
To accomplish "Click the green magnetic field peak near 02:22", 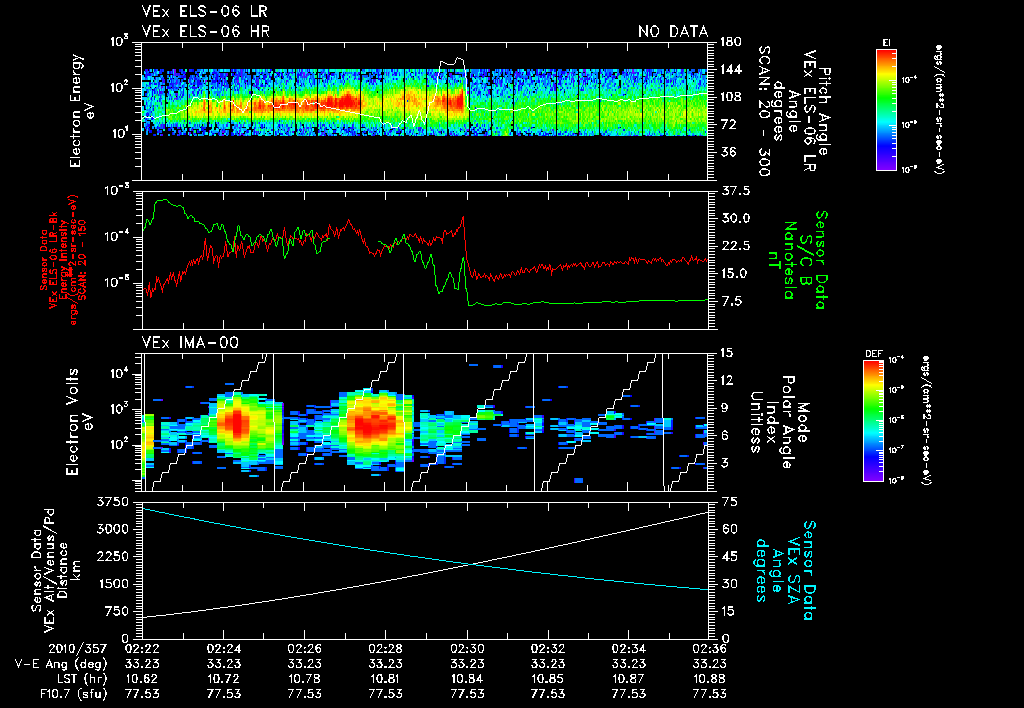I will [165, 202].
